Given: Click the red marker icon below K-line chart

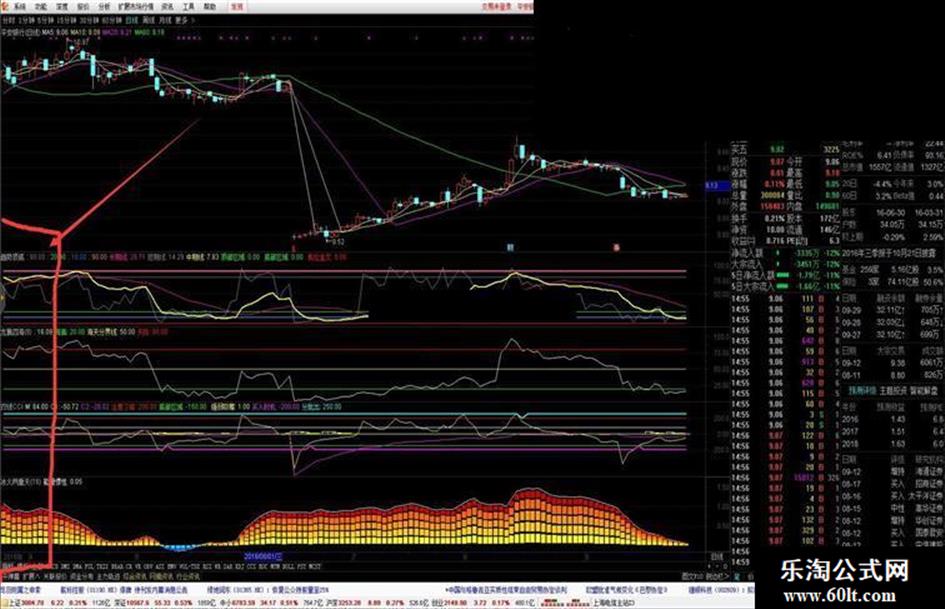Looking at the screenshot, I should coord(616,247).
